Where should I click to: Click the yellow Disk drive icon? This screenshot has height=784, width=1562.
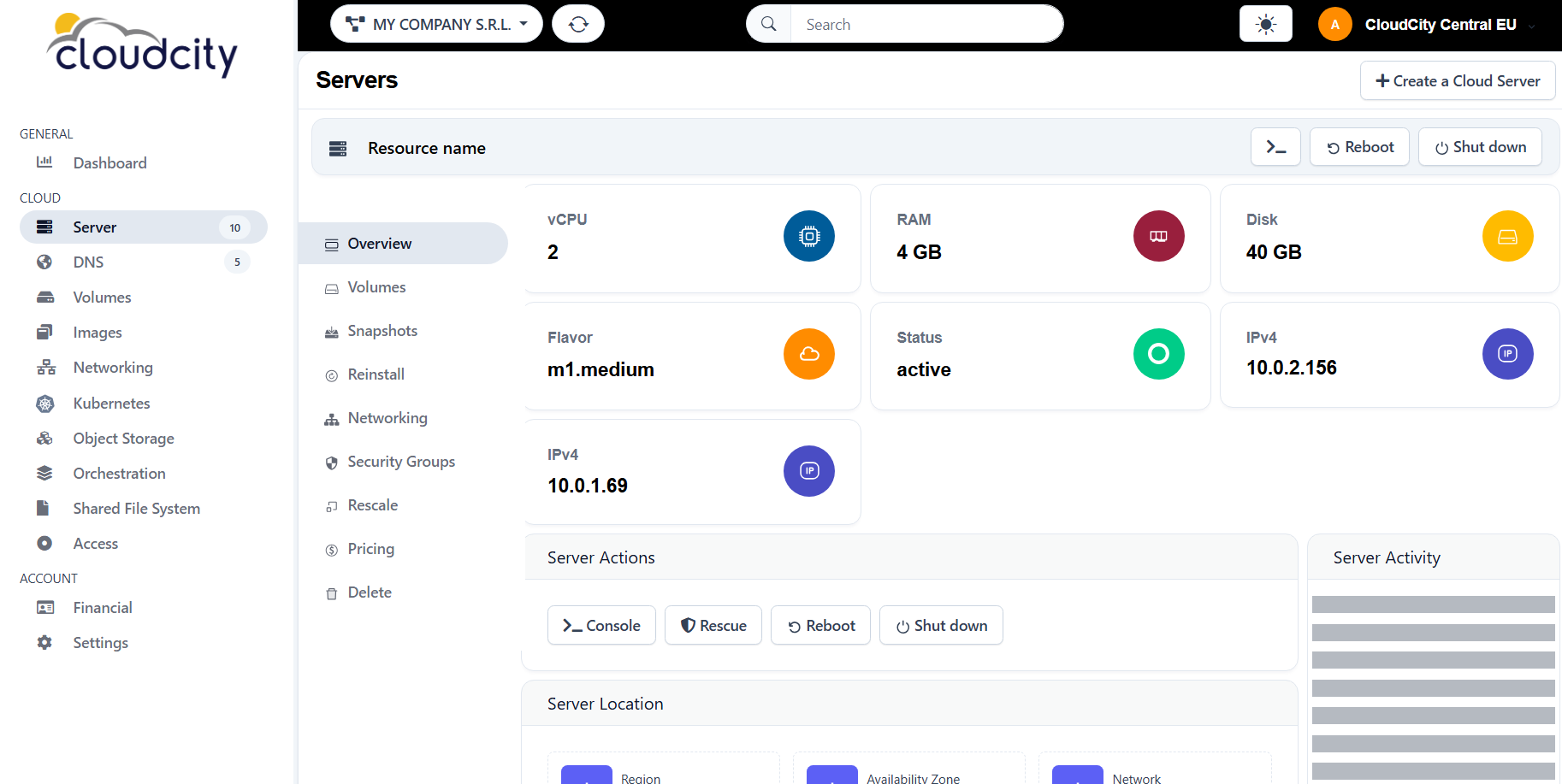point(1507,236)
